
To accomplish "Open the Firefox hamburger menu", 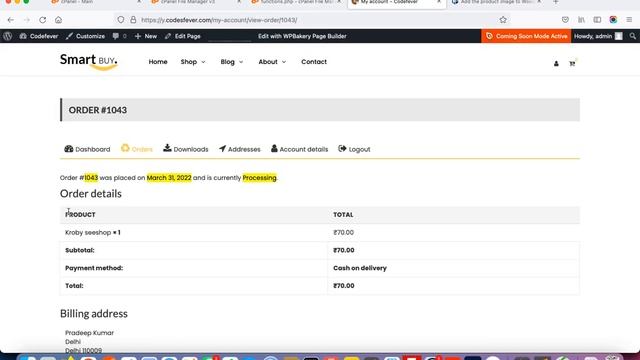I will pos(629,20).
